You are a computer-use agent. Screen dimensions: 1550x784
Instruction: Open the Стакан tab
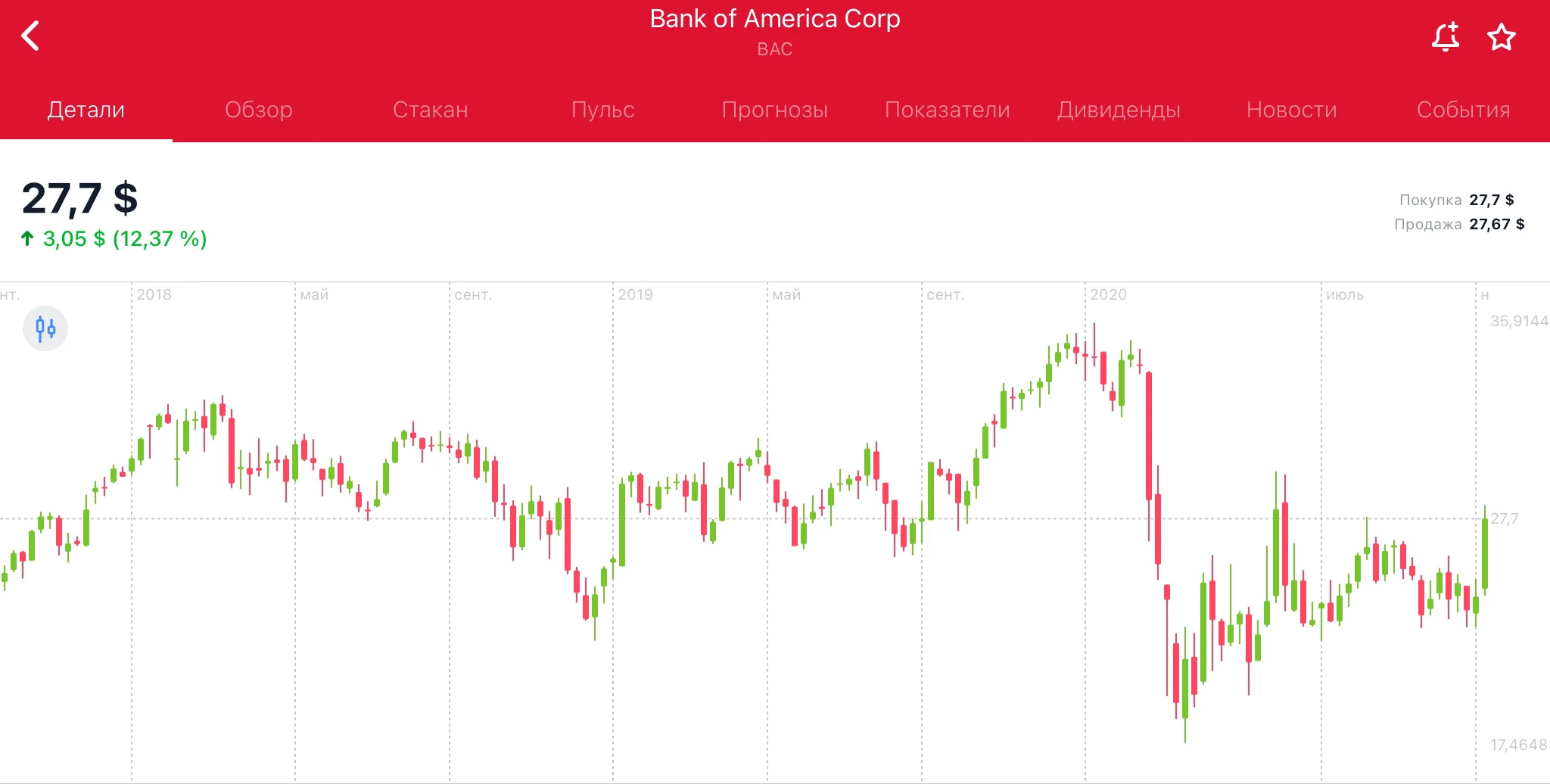(431, 110)
